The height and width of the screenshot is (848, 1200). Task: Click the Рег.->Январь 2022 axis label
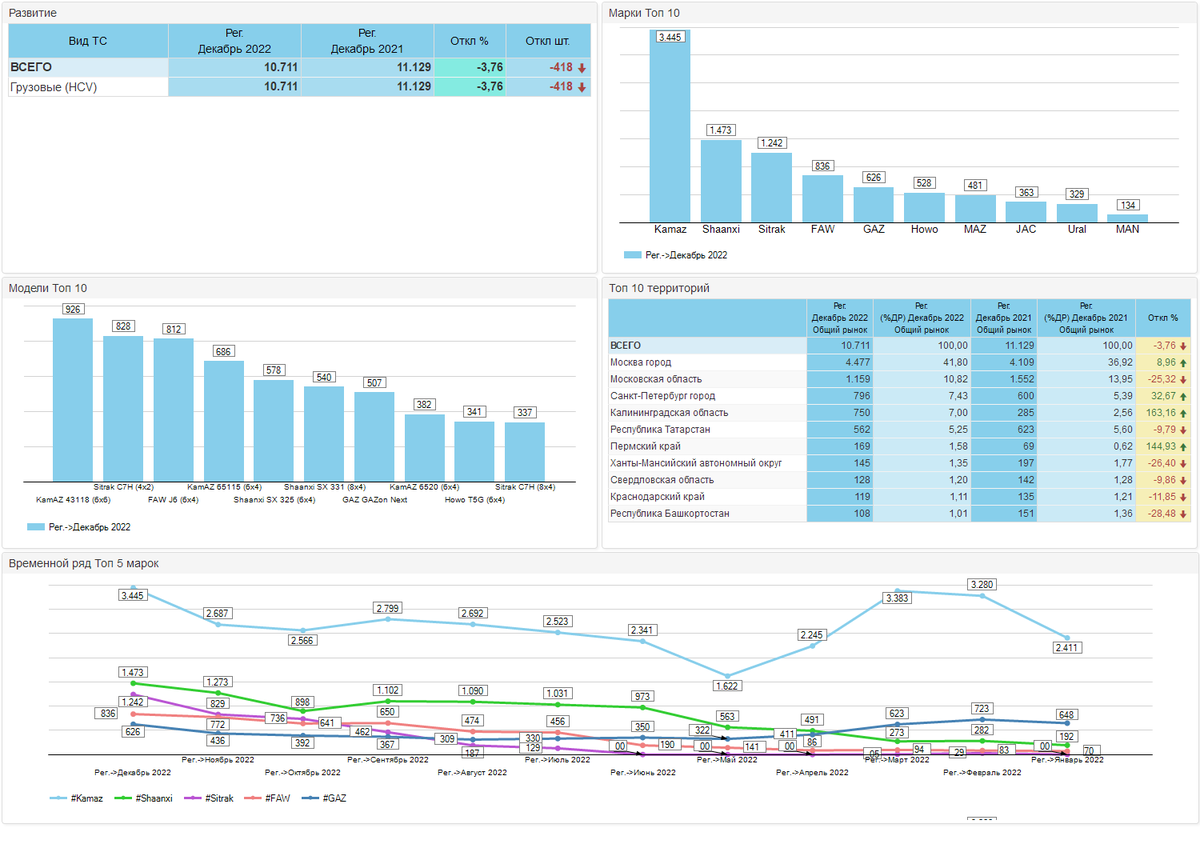[1067, 760]
